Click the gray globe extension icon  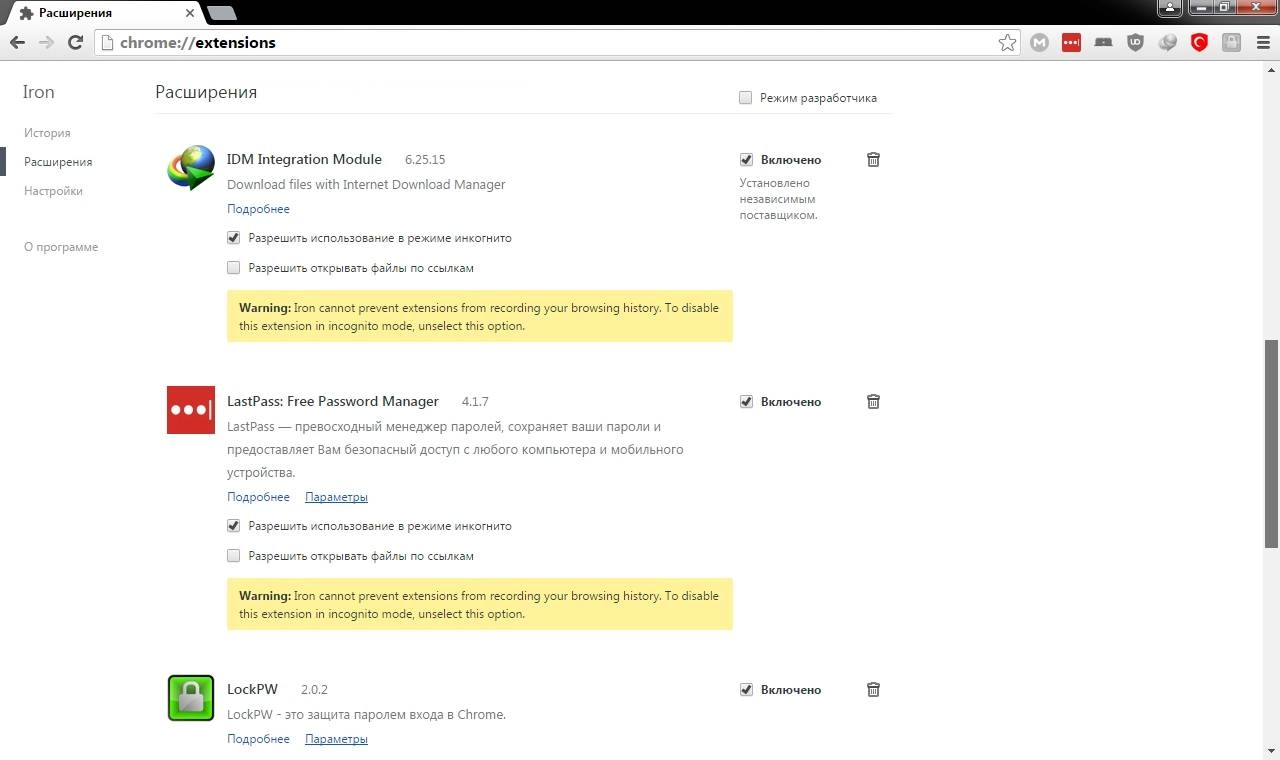(1167, 42)
